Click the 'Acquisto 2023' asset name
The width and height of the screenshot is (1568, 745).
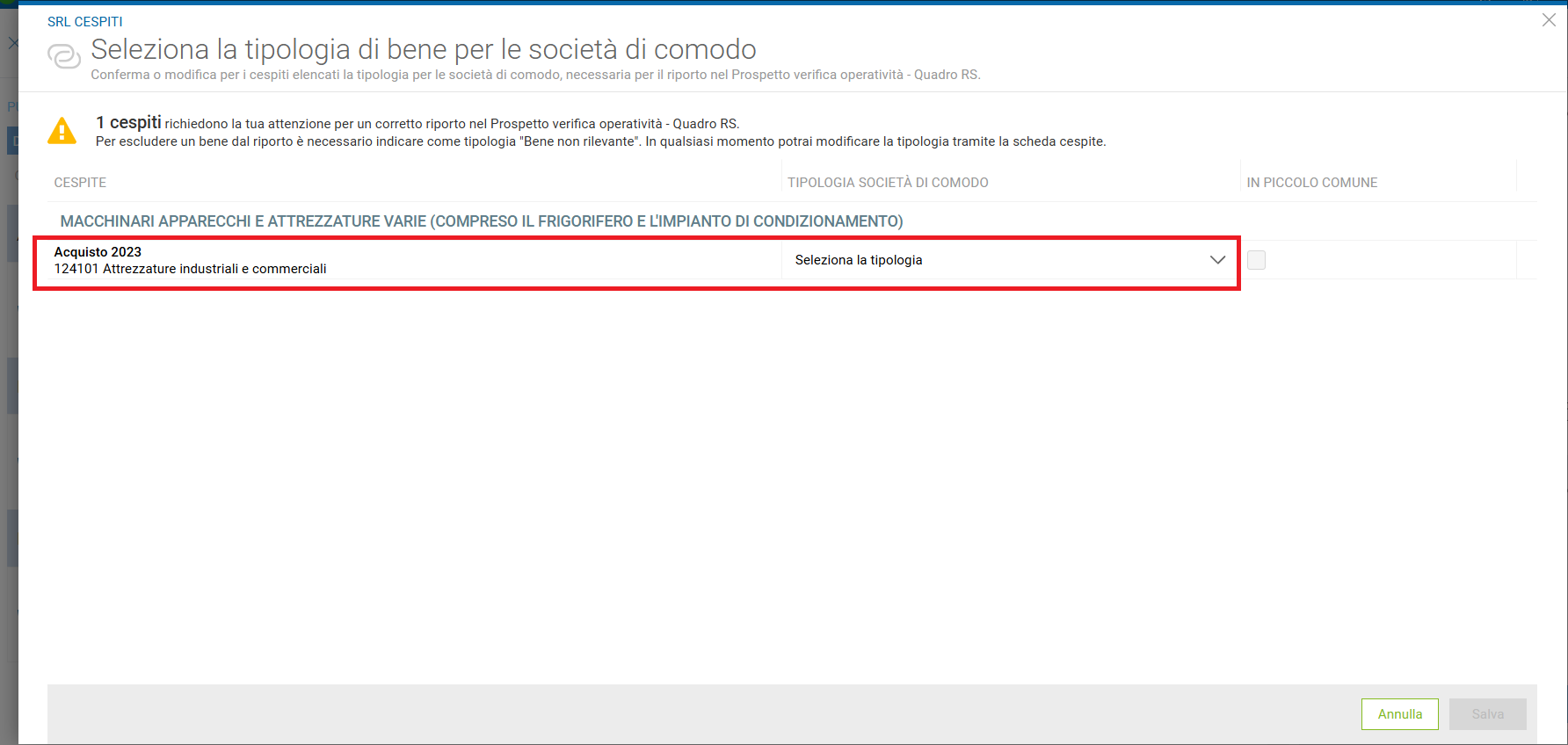[x=98, y=252]
